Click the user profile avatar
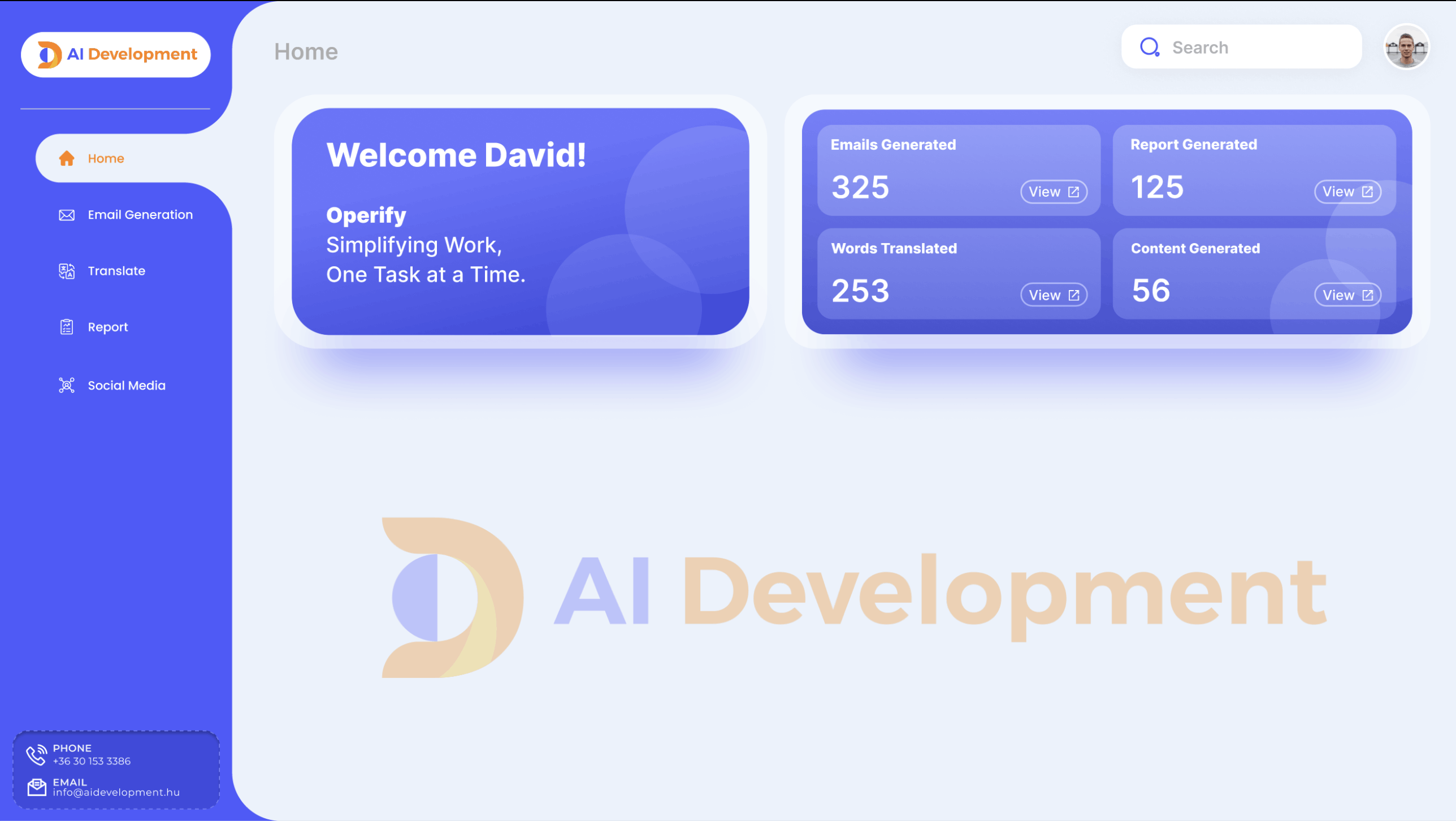Image resolution: width=1456 pixels, height=821 pixels. click(1407, 47)
